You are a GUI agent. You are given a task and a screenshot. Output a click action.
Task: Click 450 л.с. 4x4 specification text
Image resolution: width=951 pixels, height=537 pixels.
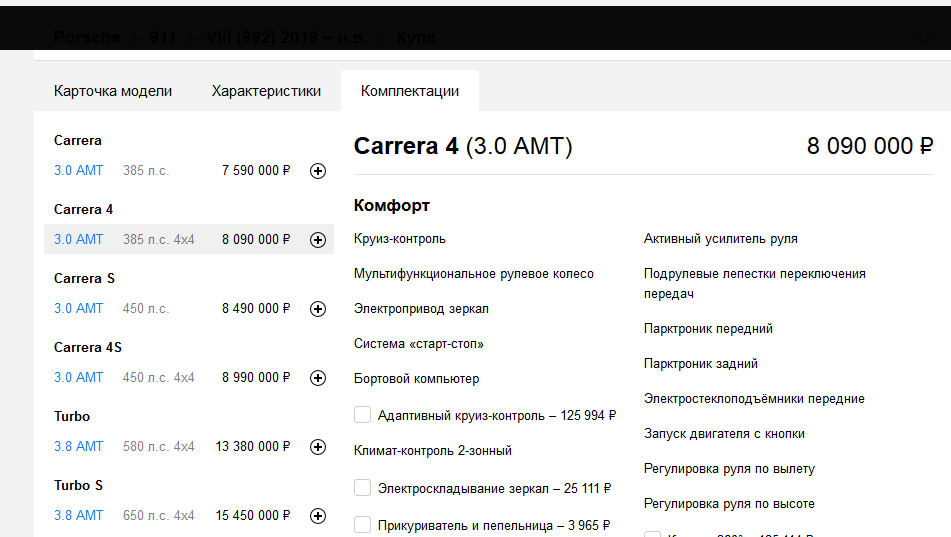click(158, 377)
